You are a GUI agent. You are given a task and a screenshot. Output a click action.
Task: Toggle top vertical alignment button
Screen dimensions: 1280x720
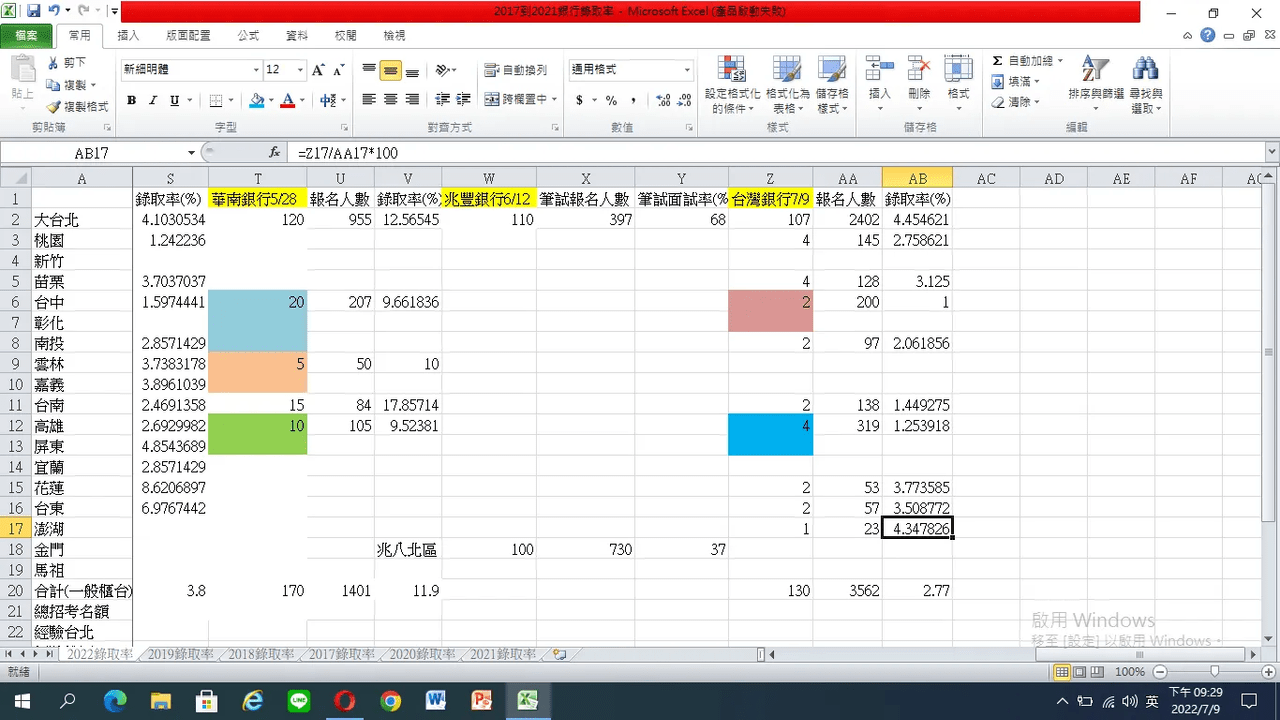pos(369,70)
